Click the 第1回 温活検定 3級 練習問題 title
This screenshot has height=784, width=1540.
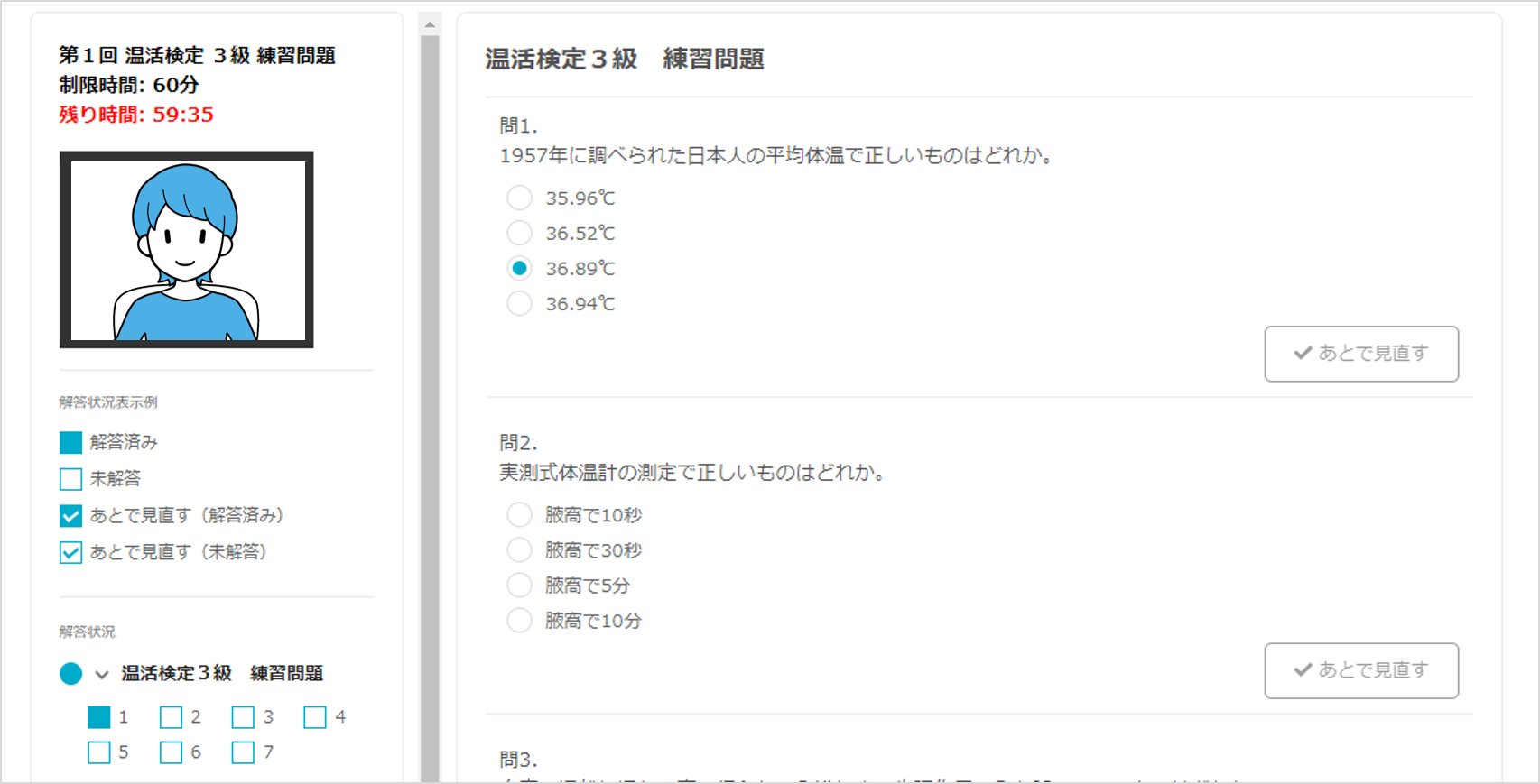coord(198,55)
